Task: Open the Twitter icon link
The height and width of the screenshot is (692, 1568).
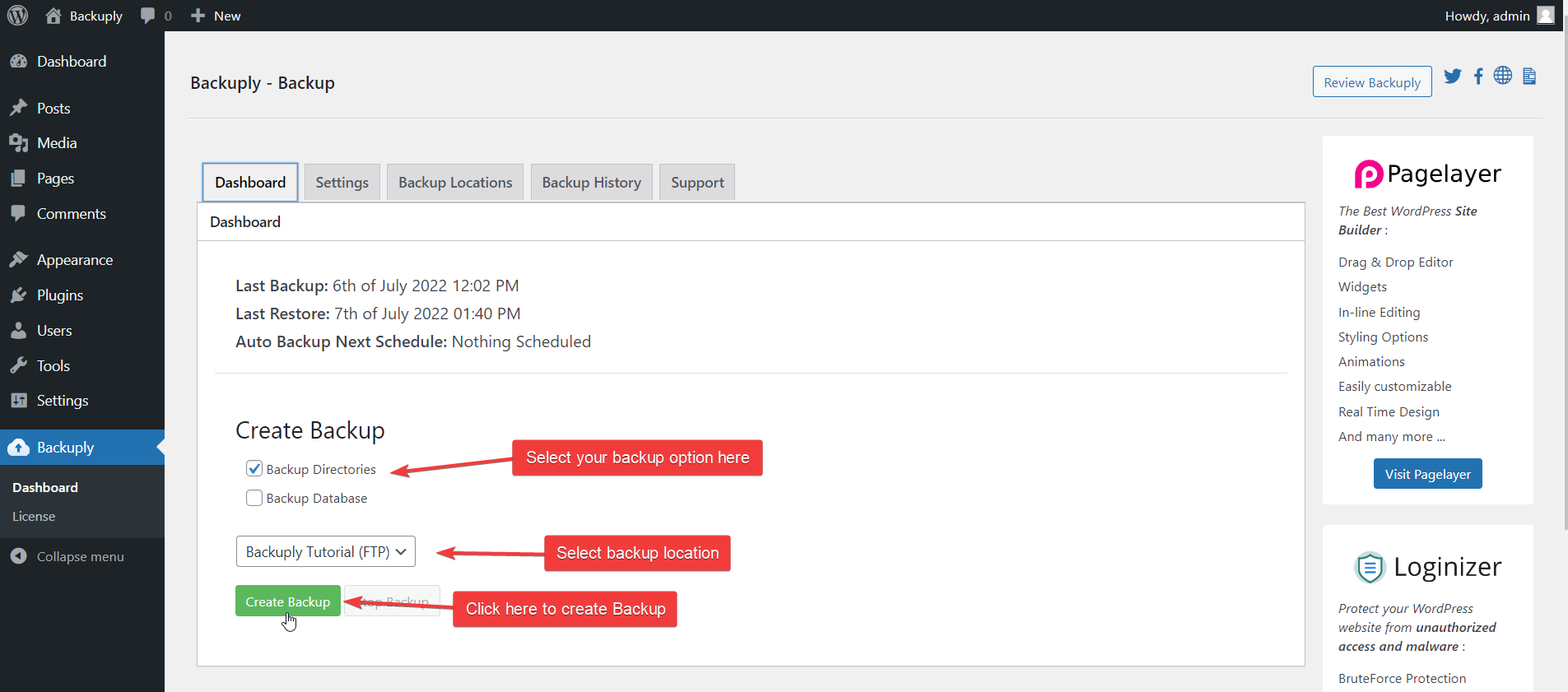Action: pos(1453,77)
